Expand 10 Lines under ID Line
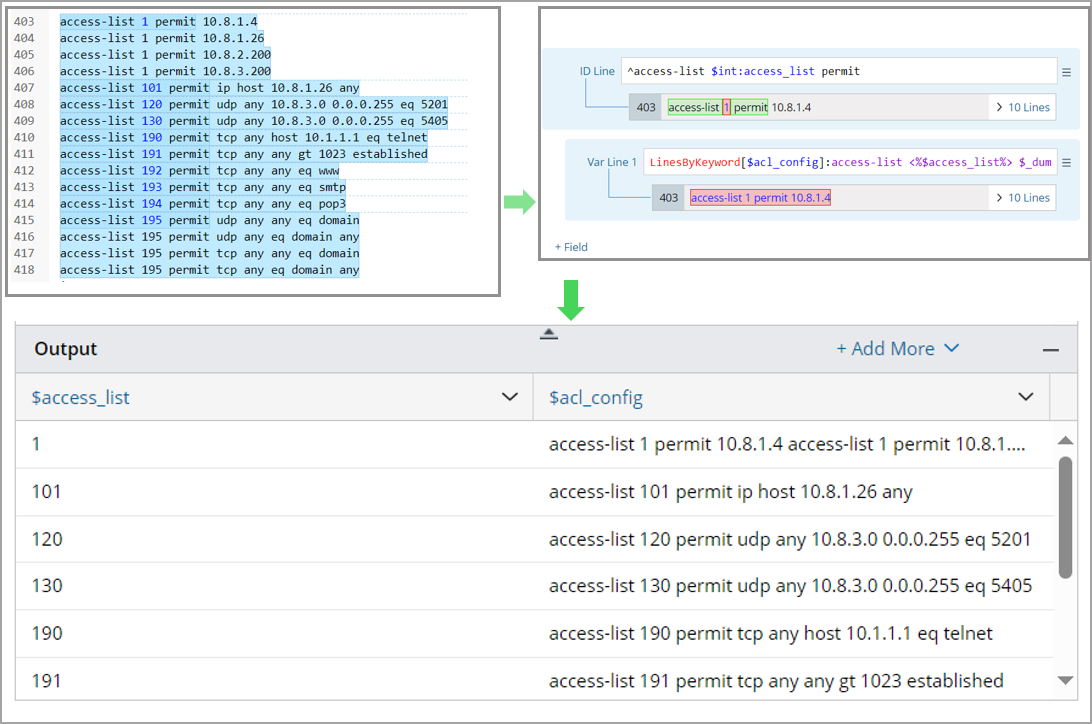1092x724 pixels. point(1022,107)
